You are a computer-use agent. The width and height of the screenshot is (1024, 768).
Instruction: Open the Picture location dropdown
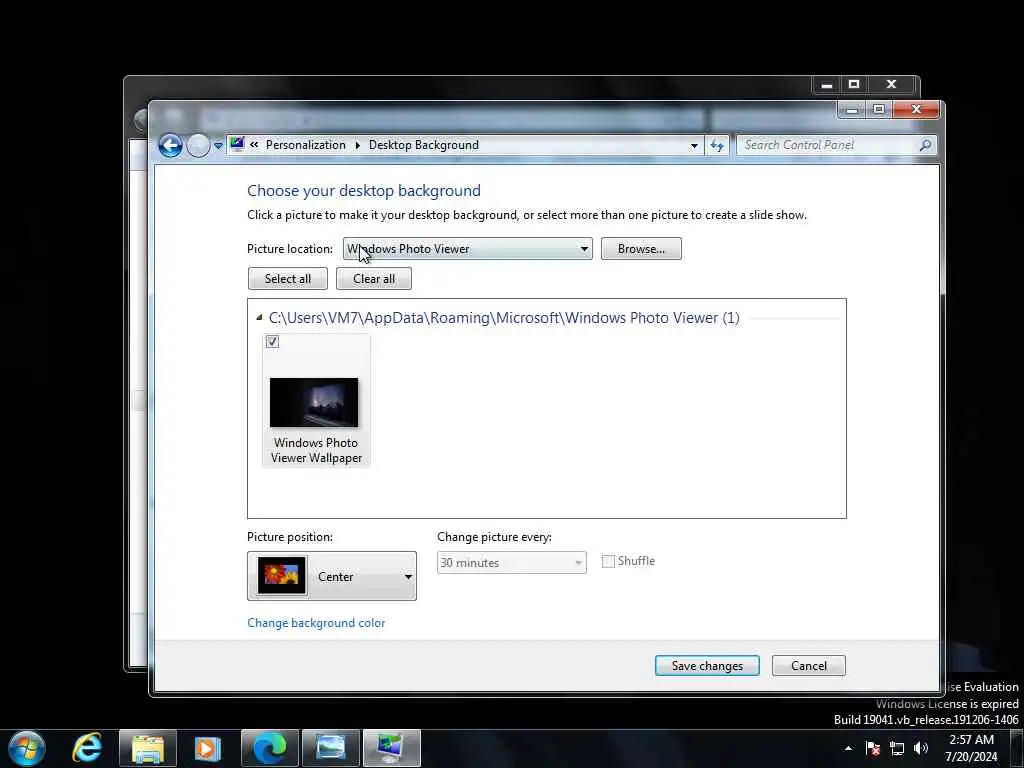[x=468, y=249]
